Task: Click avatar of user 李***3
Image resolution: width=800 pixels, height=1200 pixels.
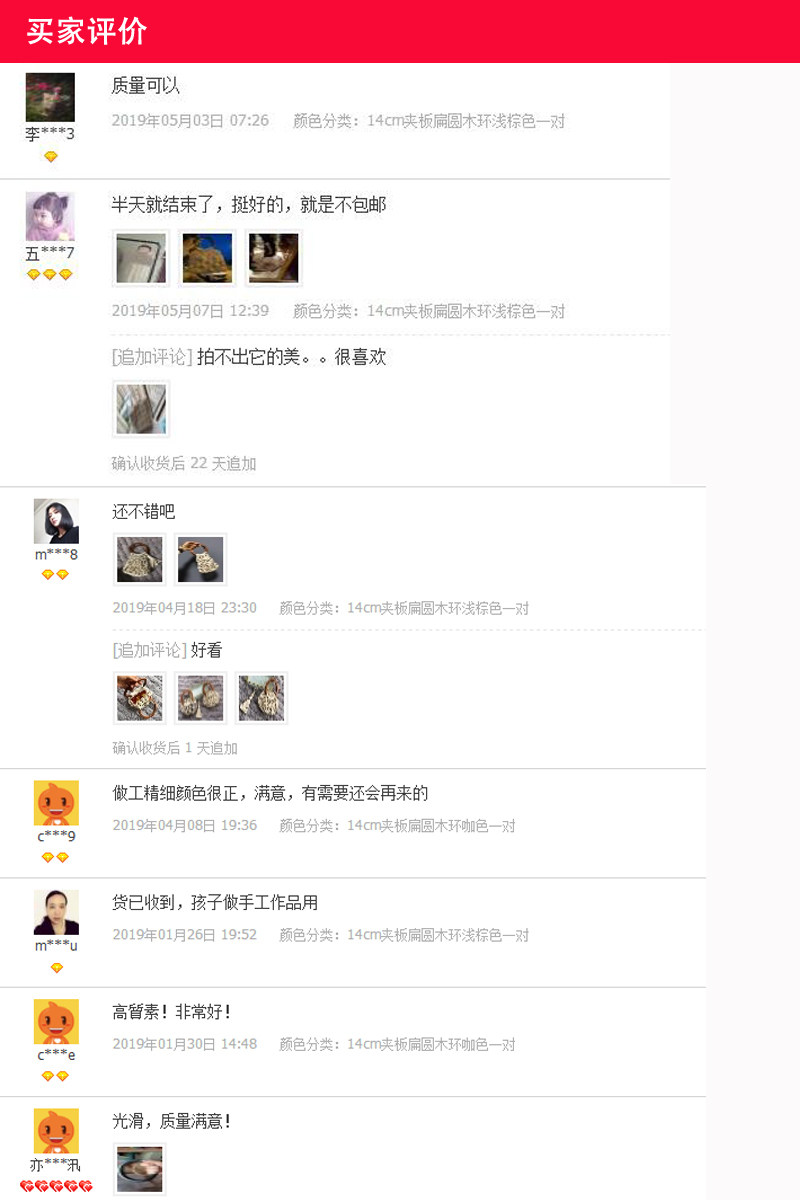Action: (50, 97)
